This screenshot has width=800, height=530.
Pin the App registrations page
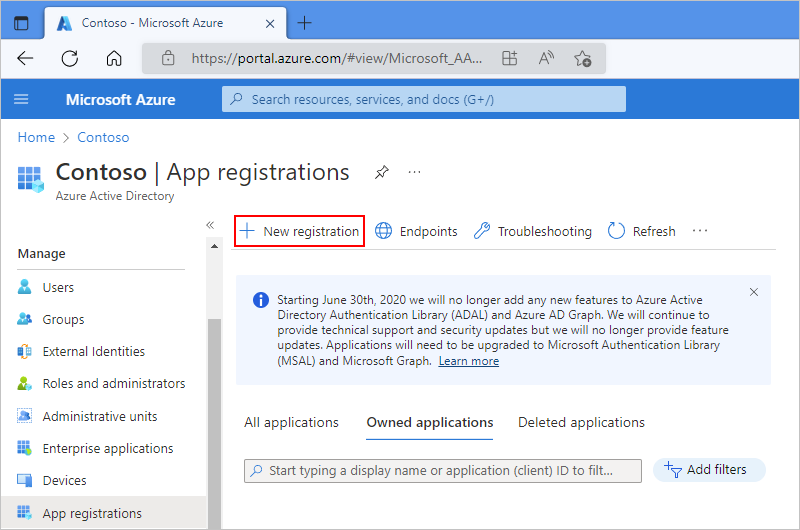point(381,172)
